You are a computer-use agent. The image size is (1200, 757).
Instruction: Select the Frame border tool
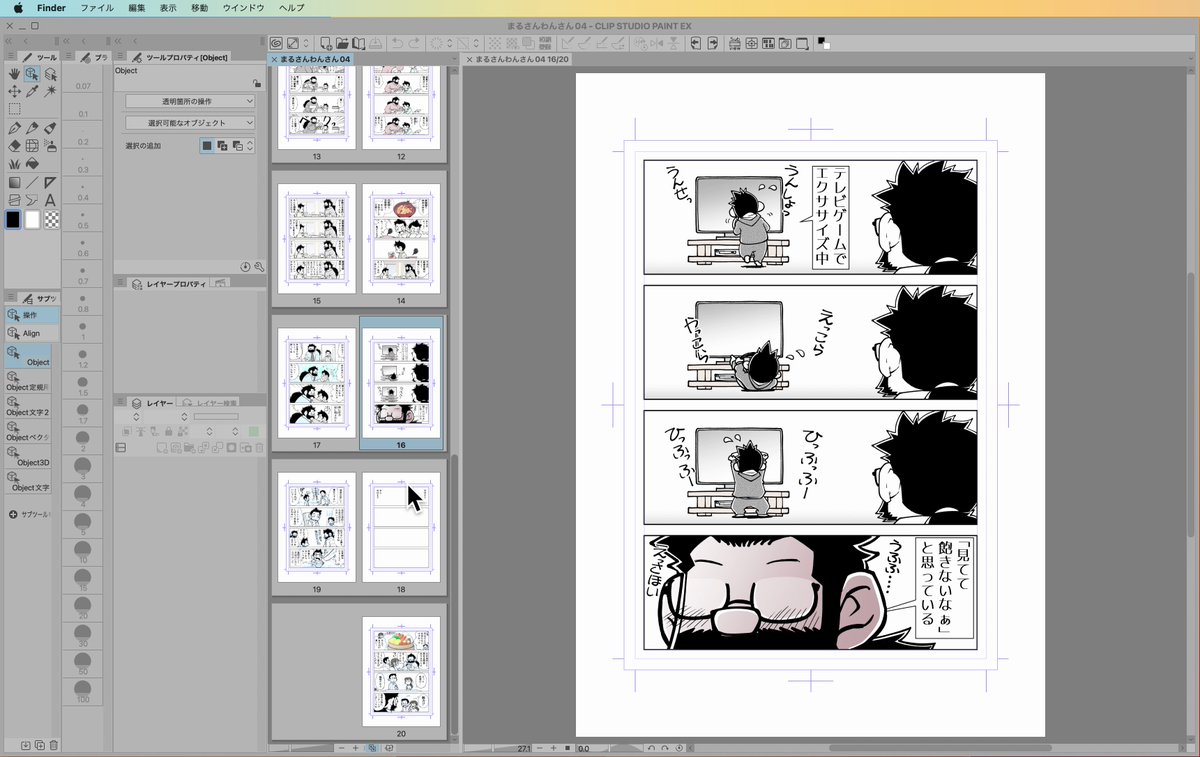(x=14, y=199)
